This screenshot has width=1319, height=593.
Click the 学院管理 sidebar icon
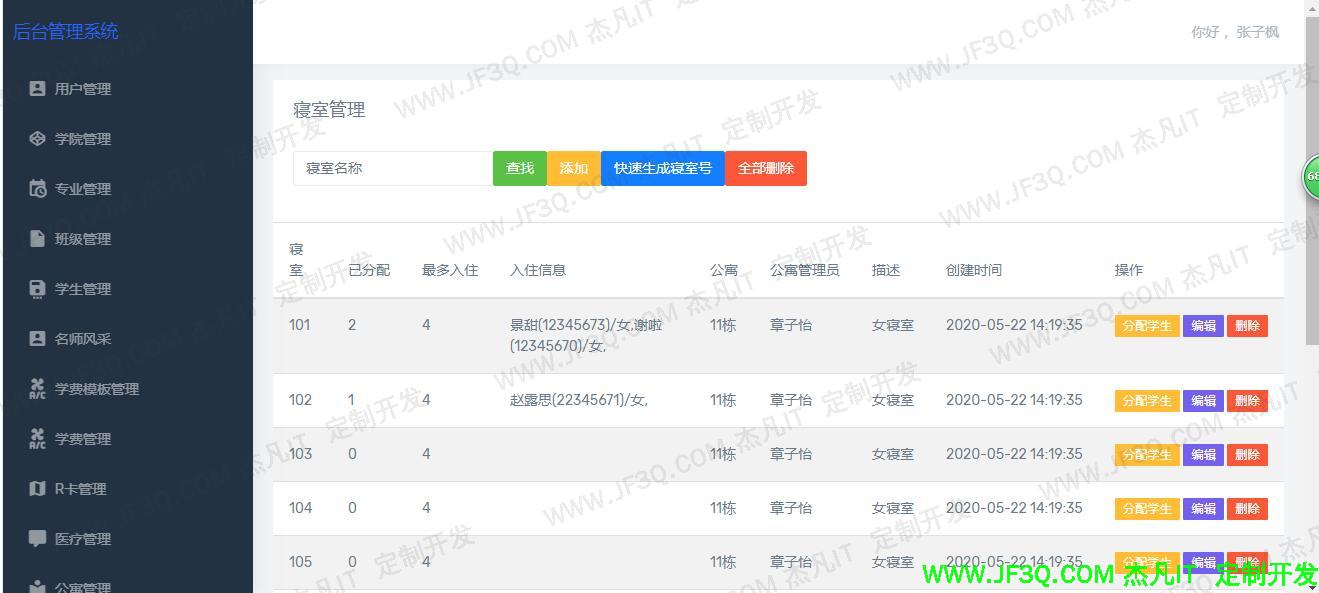[37, 139]
